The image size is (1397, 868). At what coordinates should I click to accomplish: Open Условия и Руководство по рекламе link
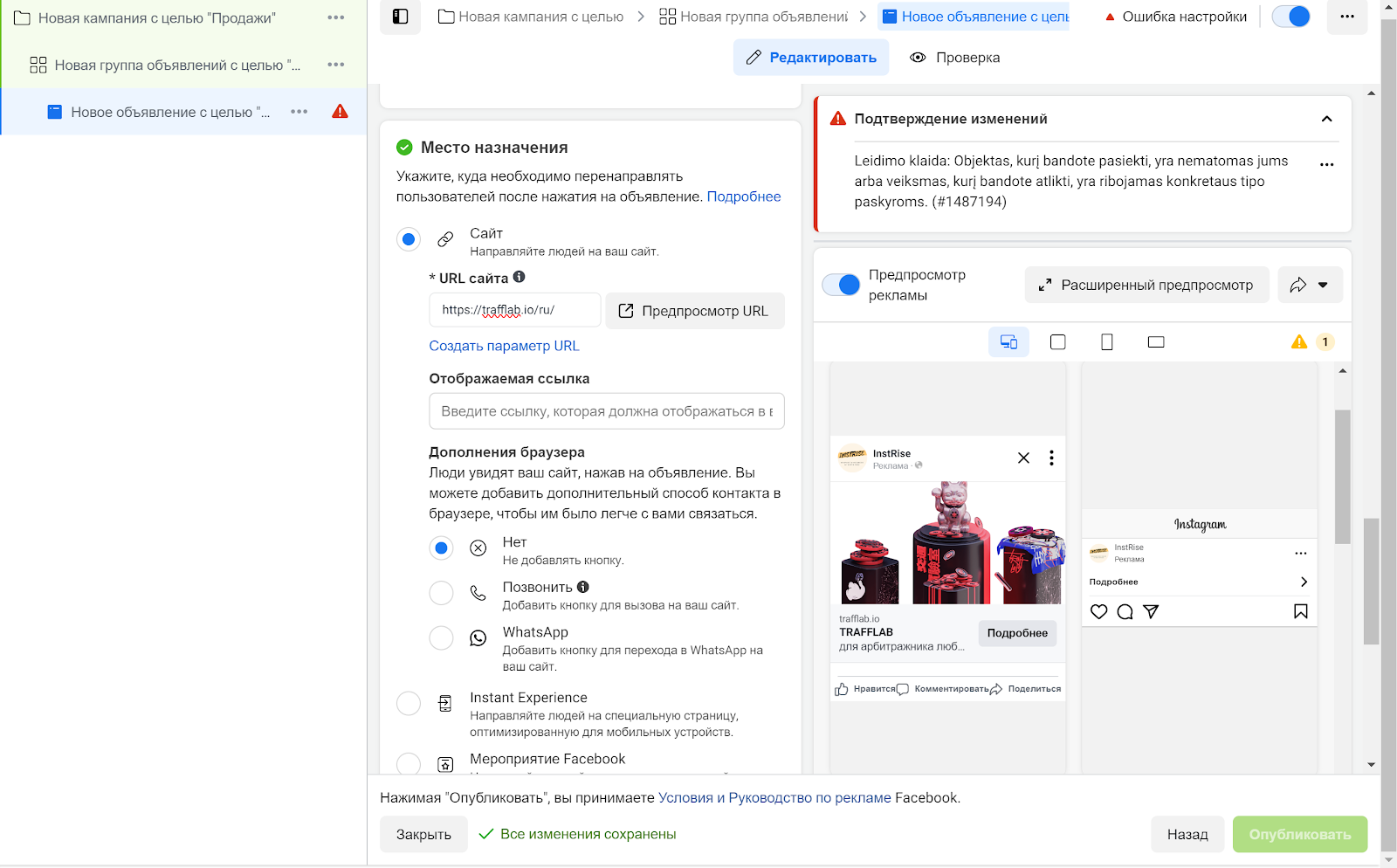click(x=774, y=797)
